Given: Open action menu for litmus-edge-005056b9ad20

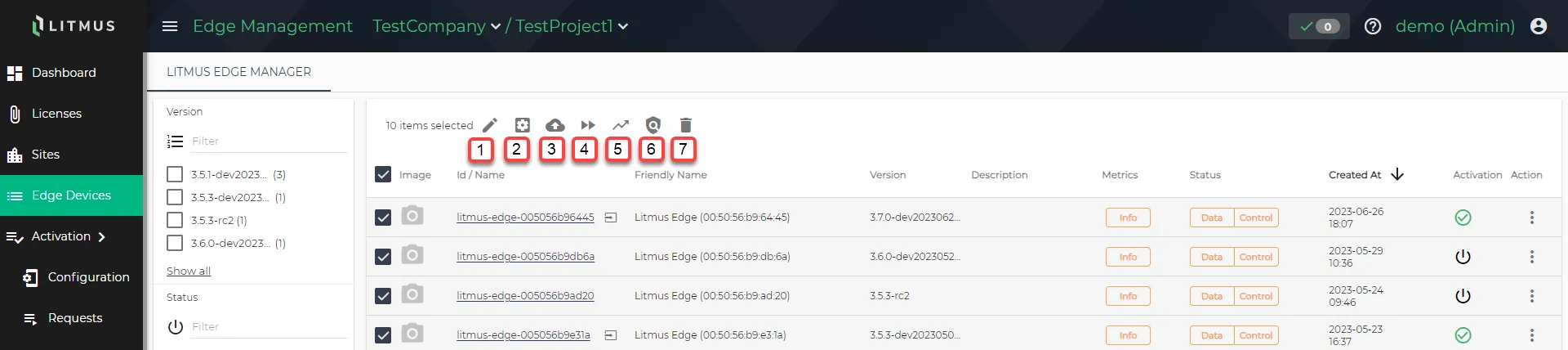Looking at the screenshot, I should pyautogui.click(x=1532, y=296).
